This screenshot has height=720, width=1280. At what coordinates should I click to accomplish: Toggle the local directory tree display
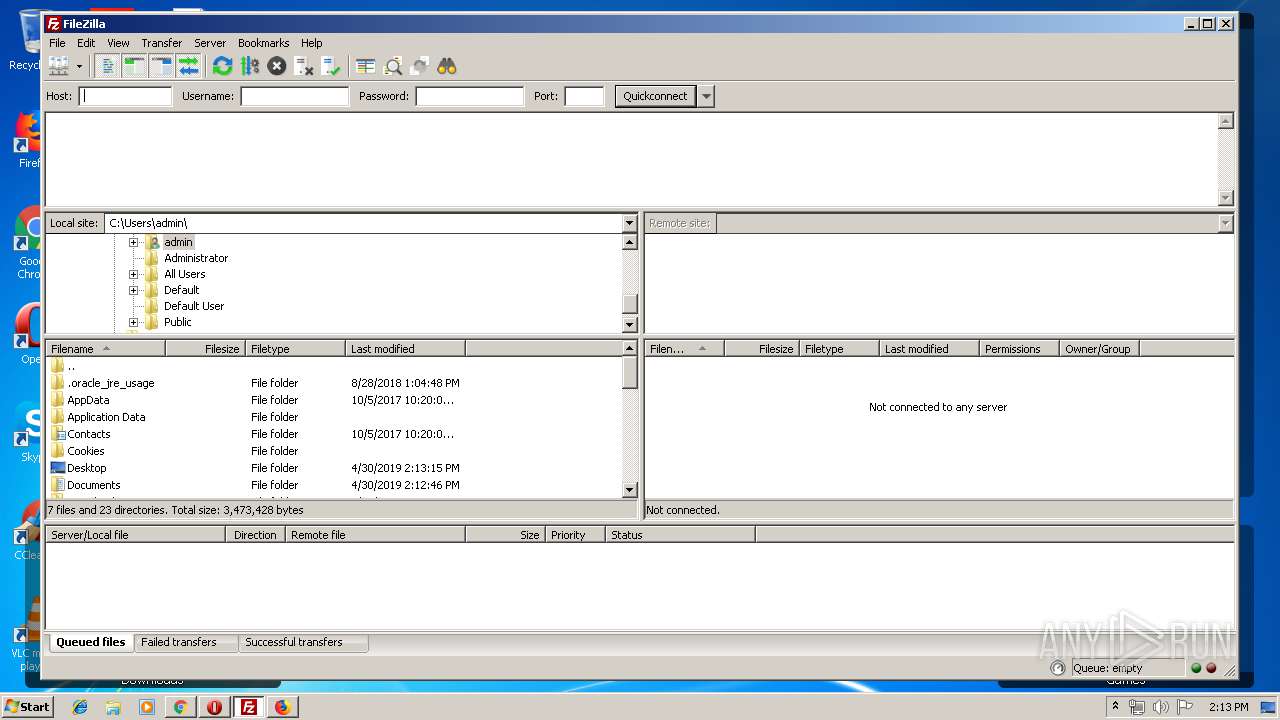[135, 66]
